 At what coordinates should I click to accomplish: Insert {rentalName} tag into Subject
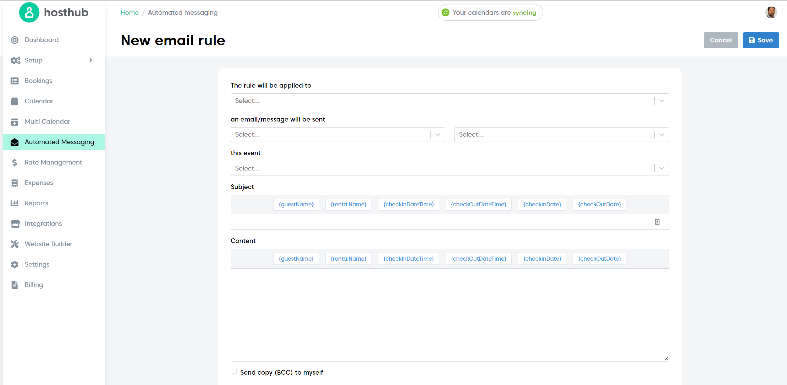coord(348,204)
